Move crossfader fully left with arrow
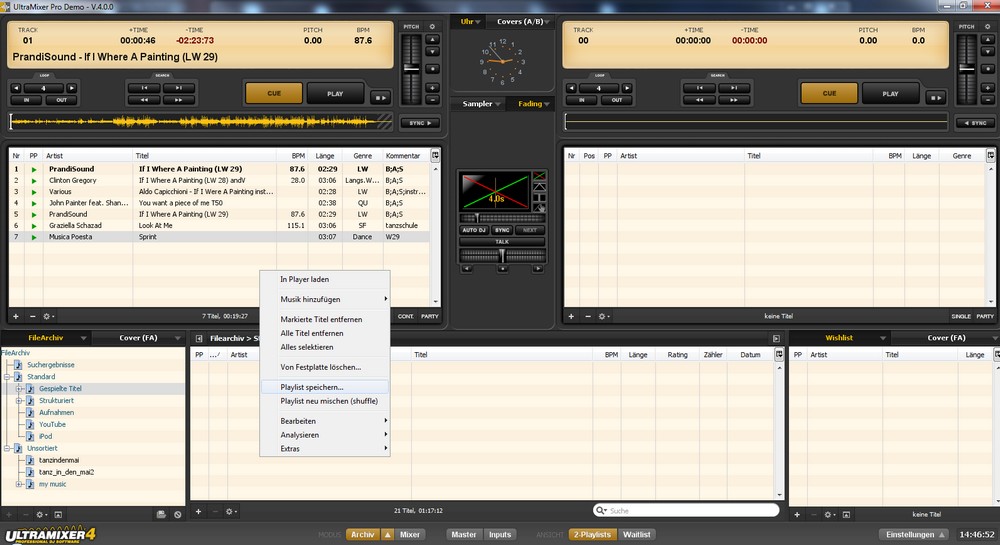This screenshot has width=1000, height=545. click(467, 269)
